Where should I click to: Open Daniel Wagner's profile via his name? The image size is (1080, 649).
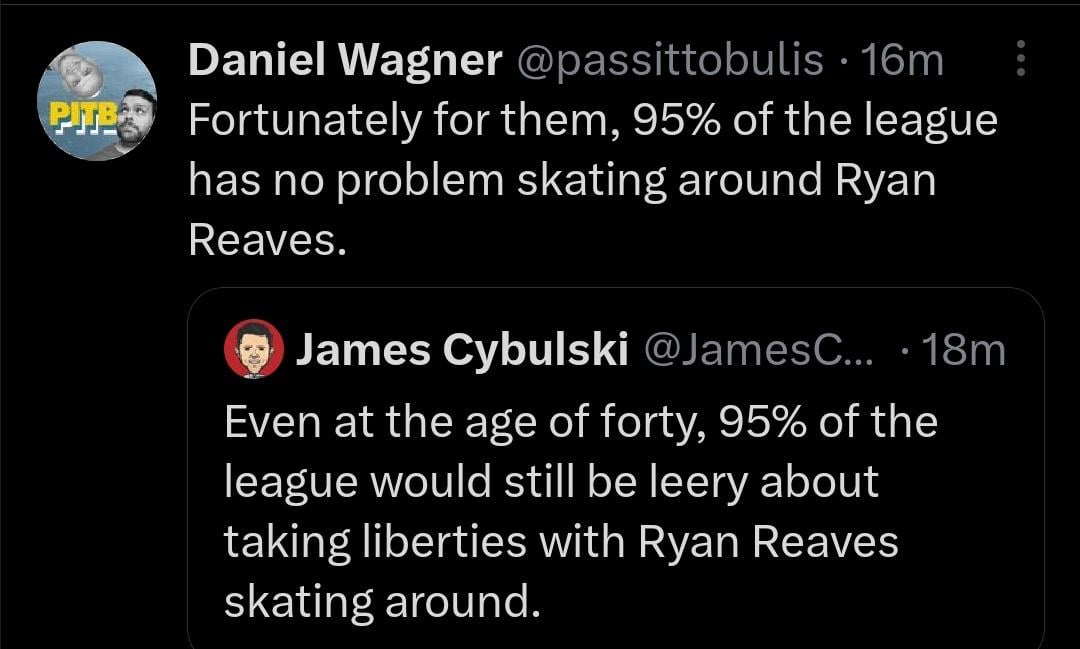tap(345, 62)
